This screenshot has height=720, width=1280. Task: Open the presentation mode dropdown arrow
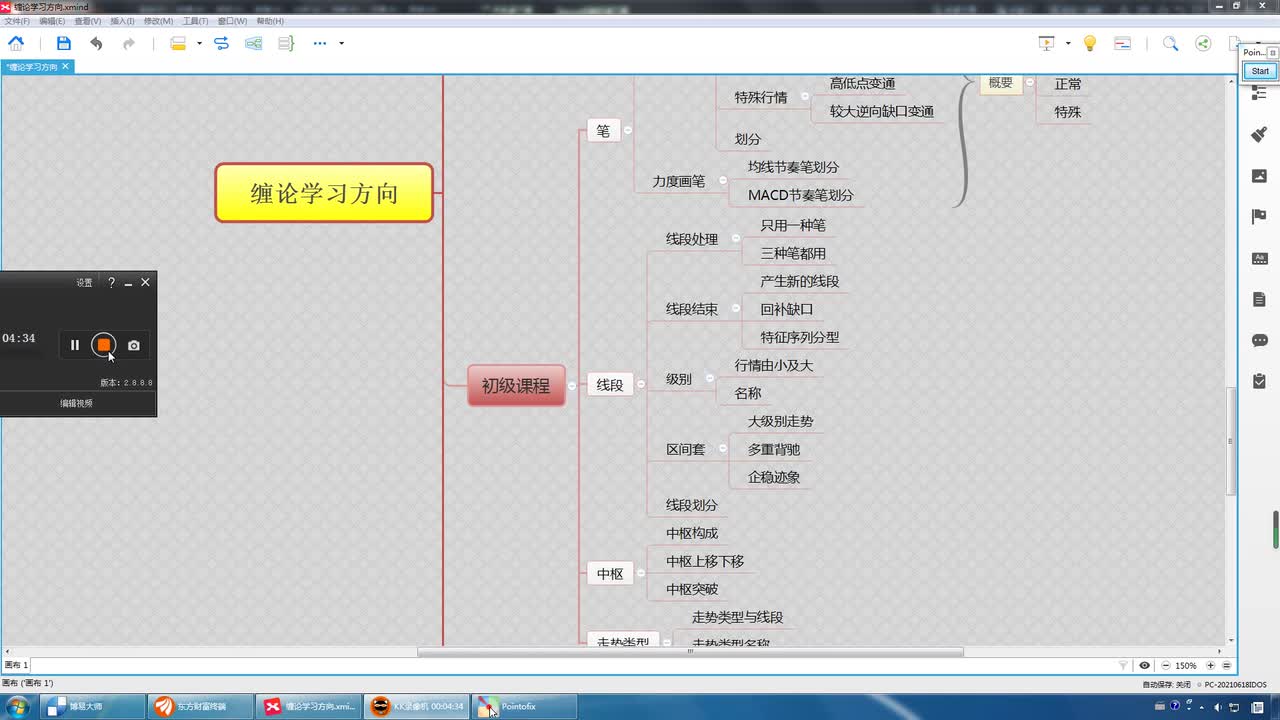[1068, 44]
